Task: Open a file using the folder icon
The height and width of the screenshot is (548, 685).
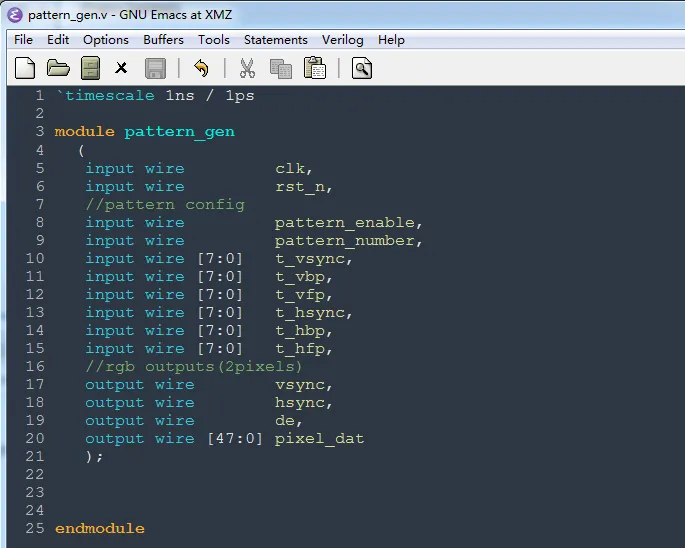Action: coord(58,68)
